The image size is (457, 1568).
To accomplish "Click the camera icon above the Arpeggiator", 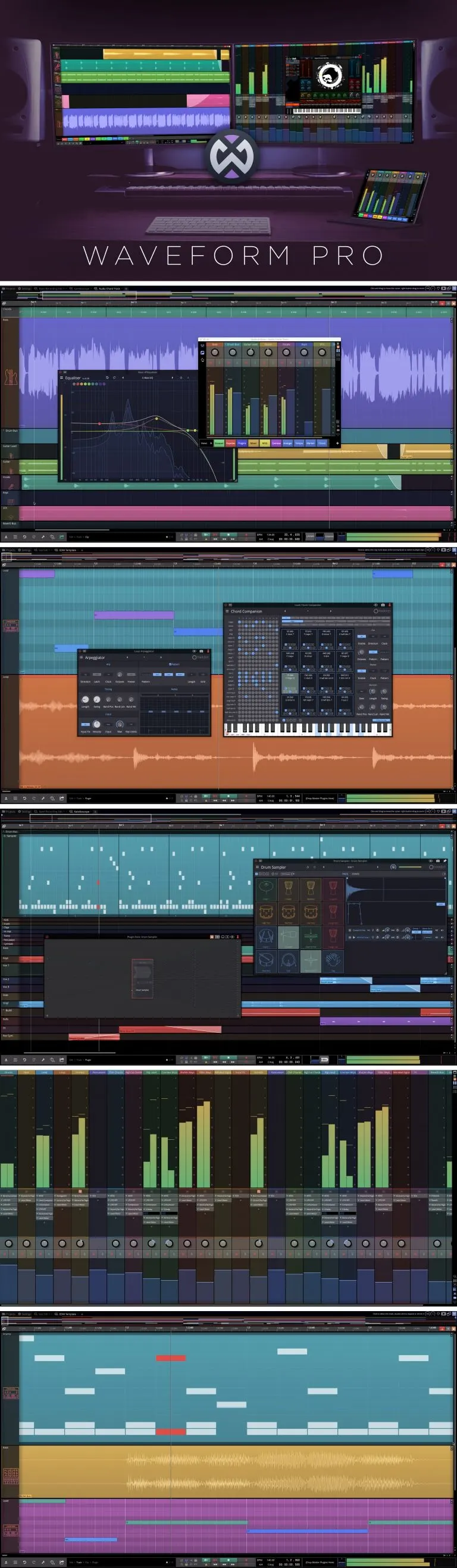I will [201, 651].
